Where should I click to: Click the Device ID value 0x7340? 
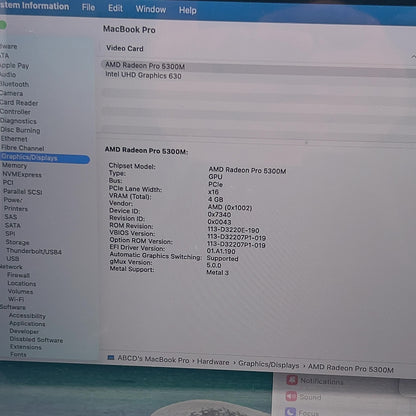point(219,214)
